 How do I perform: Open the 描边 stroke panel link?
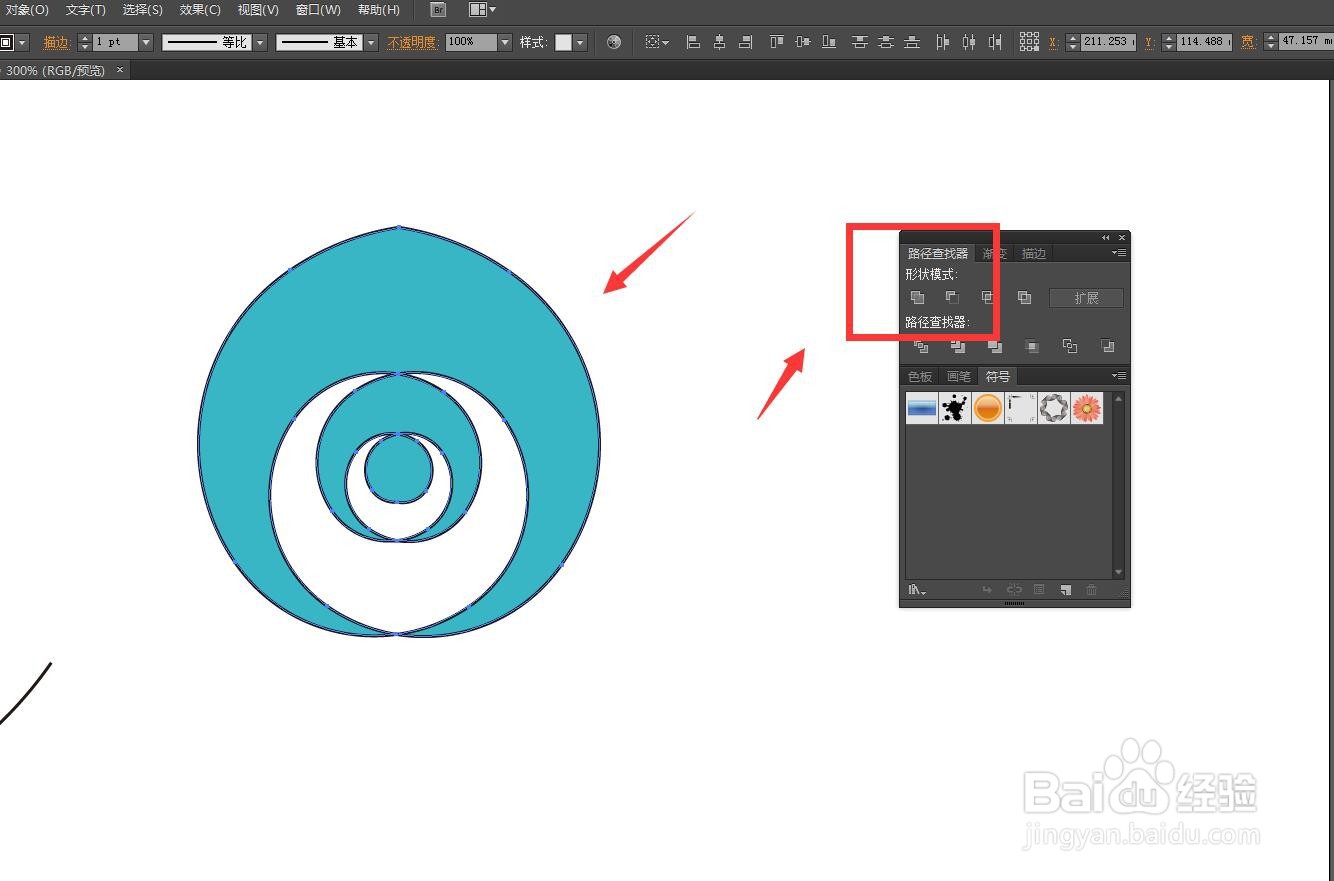[x=56, y=42]
